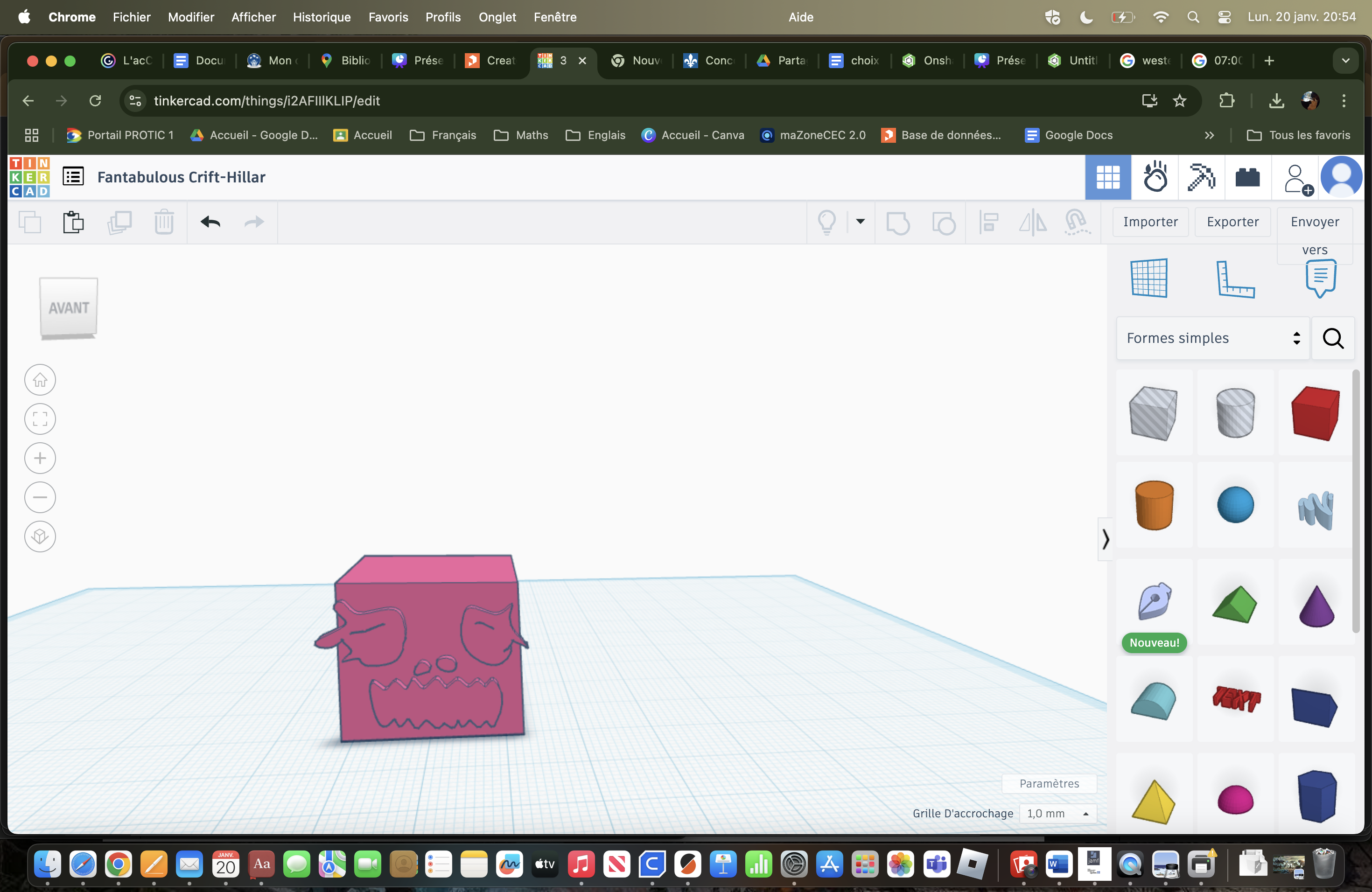Click the Paste clipboard icon
The width and height of the screenshot is (1372, 892).
(73, 222)
